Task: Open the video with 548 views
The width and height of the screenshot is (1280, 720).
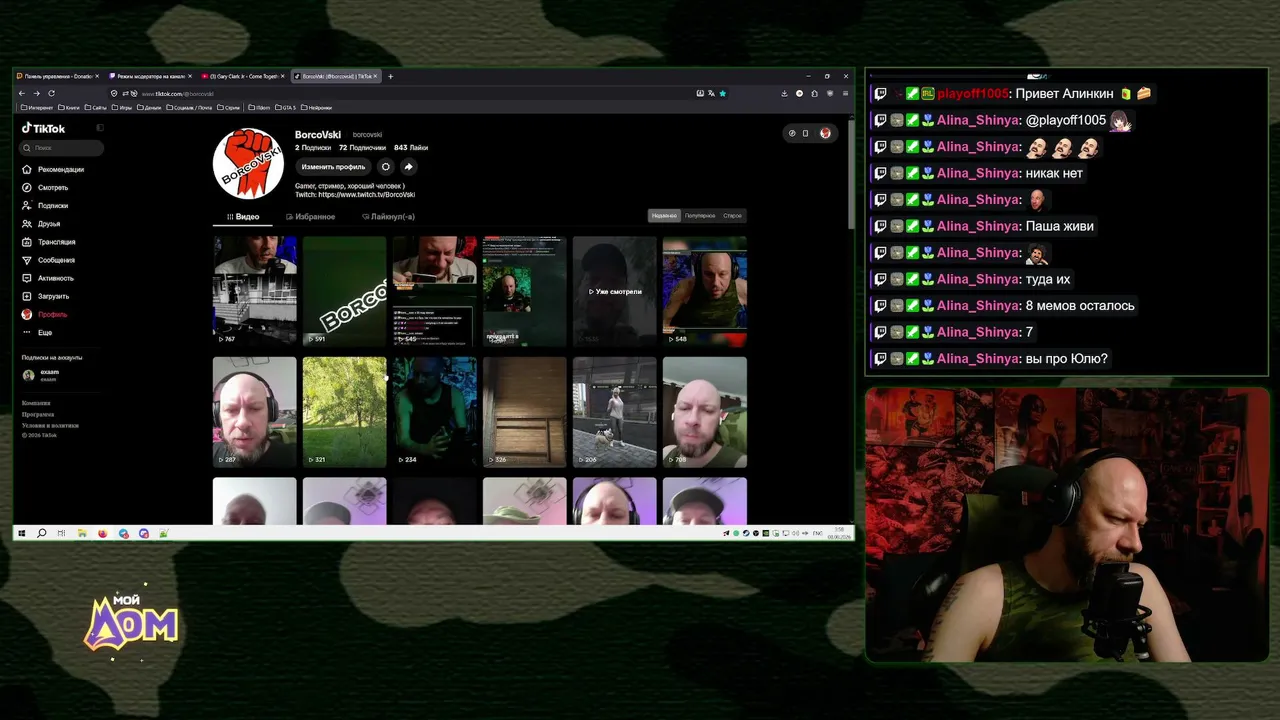Action: click(705, 291)
